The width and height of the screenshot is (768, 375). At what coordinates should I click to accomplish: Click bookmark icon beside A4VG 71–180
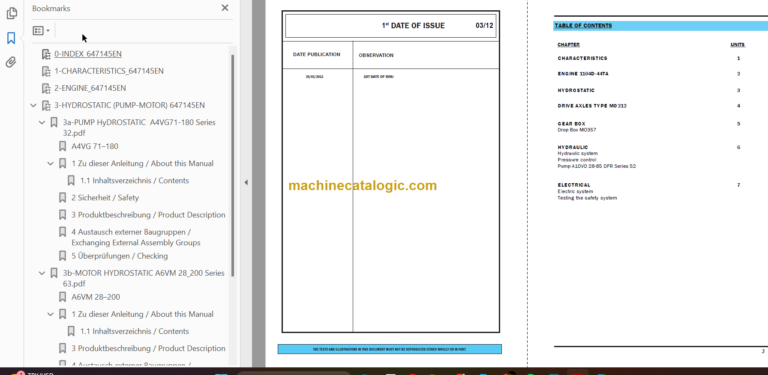[x=62, y=146]
